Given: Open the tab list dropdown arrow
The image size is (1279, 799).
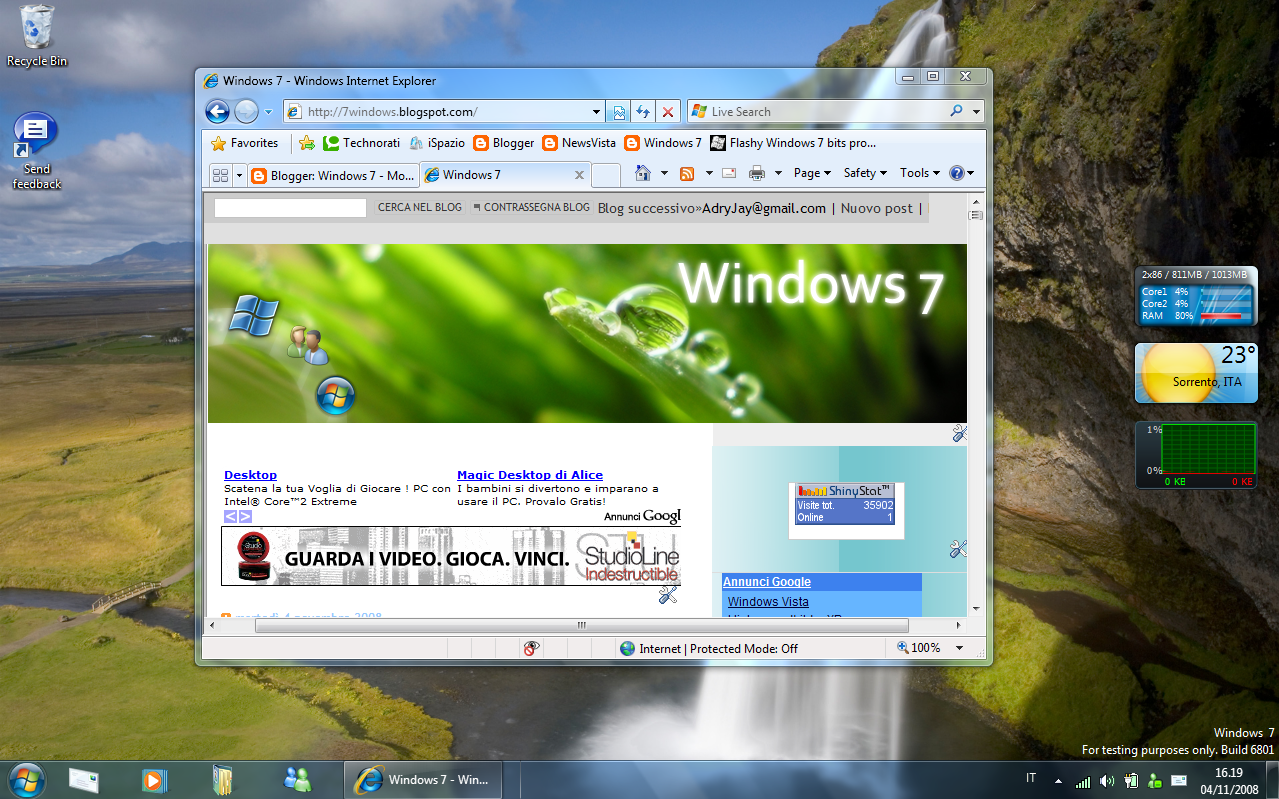Looking at the screenshot, I should pos(239,175).
